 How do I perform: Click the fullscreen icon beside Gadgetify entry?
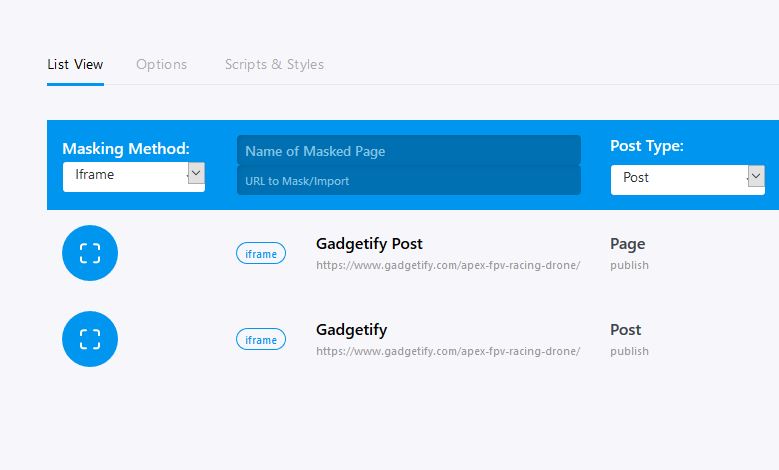click(x=90, y=339)
